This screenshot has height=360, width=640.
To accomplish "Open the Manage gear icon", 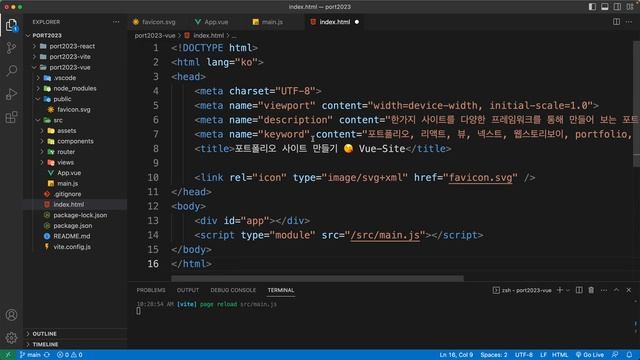I will pos(11,338).
